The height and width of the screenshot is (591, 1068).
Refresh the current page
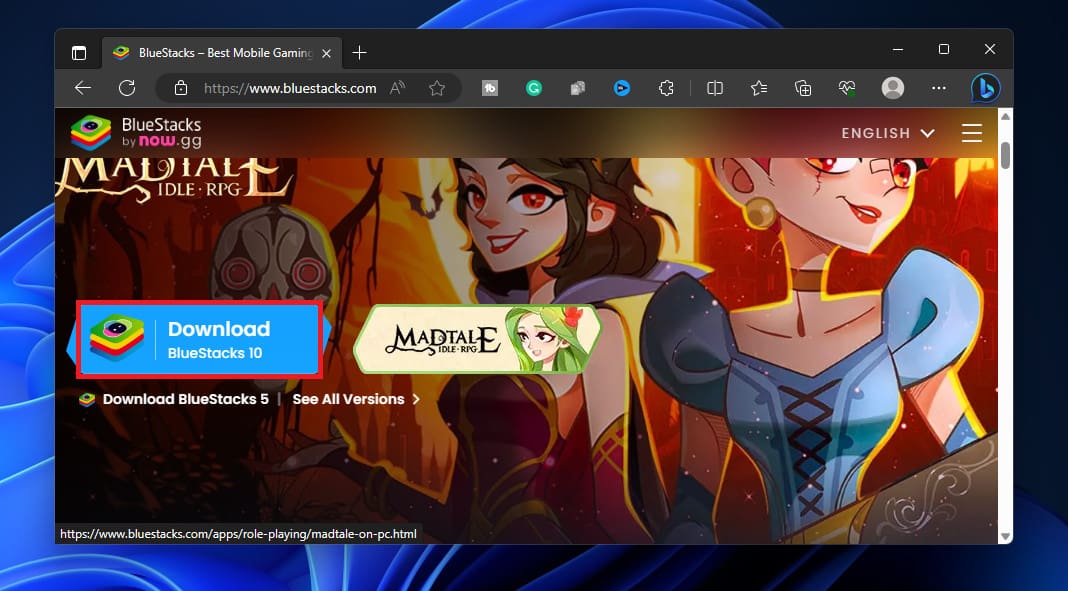tap(127, 88)
